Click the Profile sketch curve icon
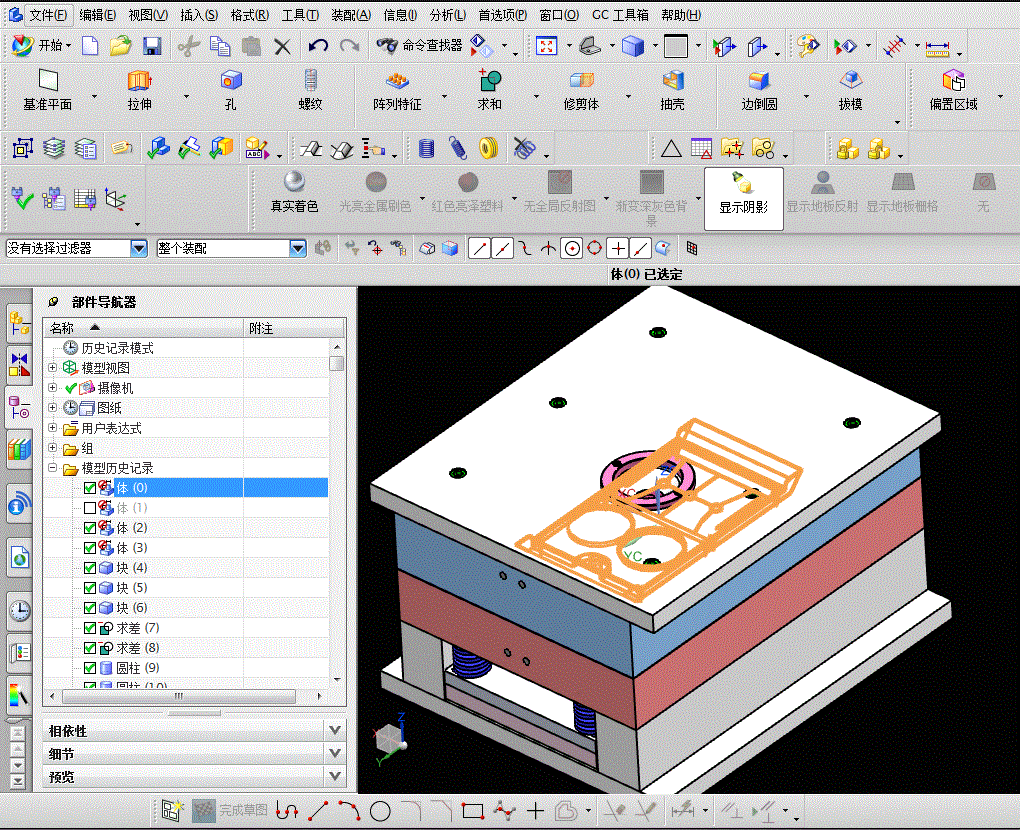The height and width of the screenshot is (830, 1020). click(287, 811)
